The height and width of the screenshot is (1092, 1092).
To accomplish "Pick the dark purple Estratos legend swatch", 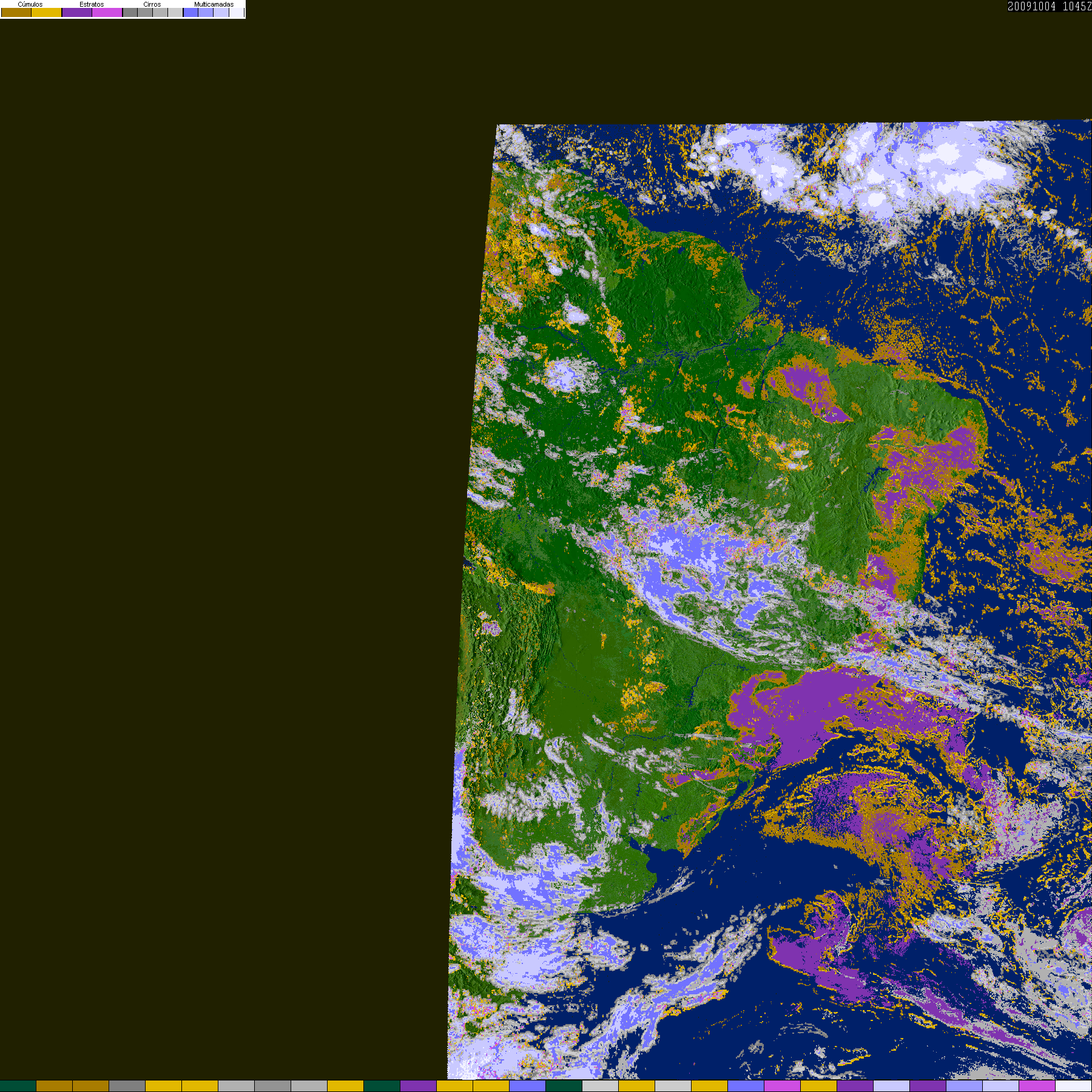I will click(77, 13).
